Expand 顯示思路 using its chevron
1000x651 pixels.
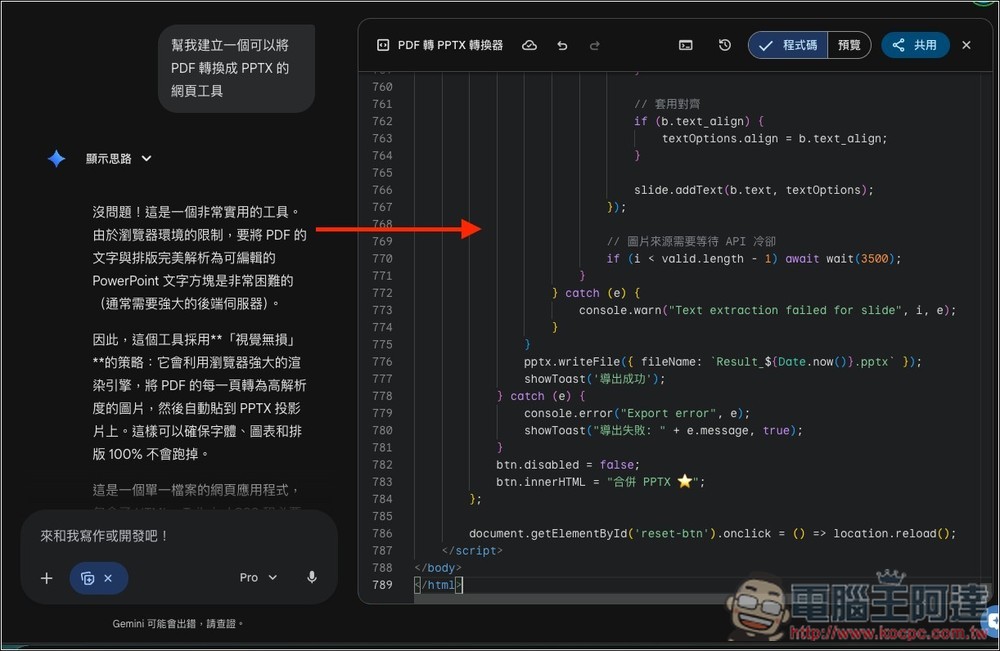(145, 158)
